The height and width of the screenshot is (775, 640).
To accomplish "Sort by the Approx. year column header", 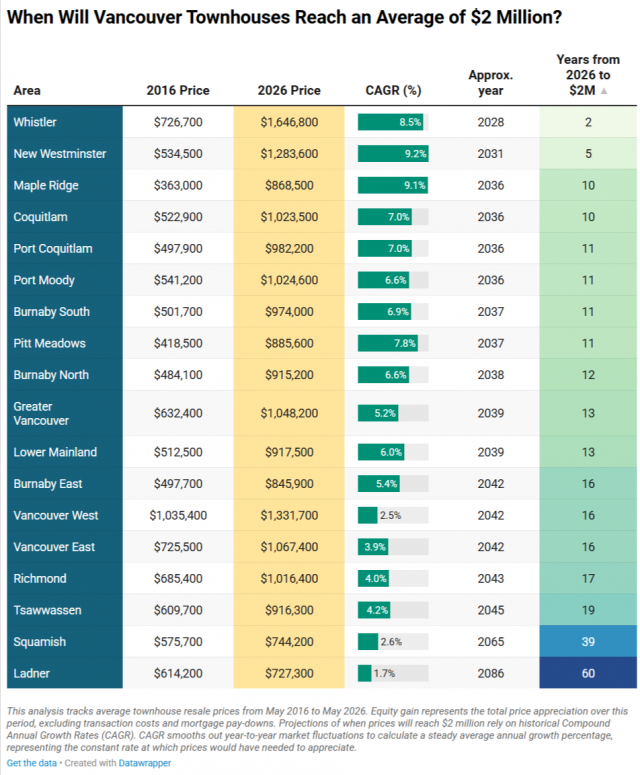I will (491, 83).
